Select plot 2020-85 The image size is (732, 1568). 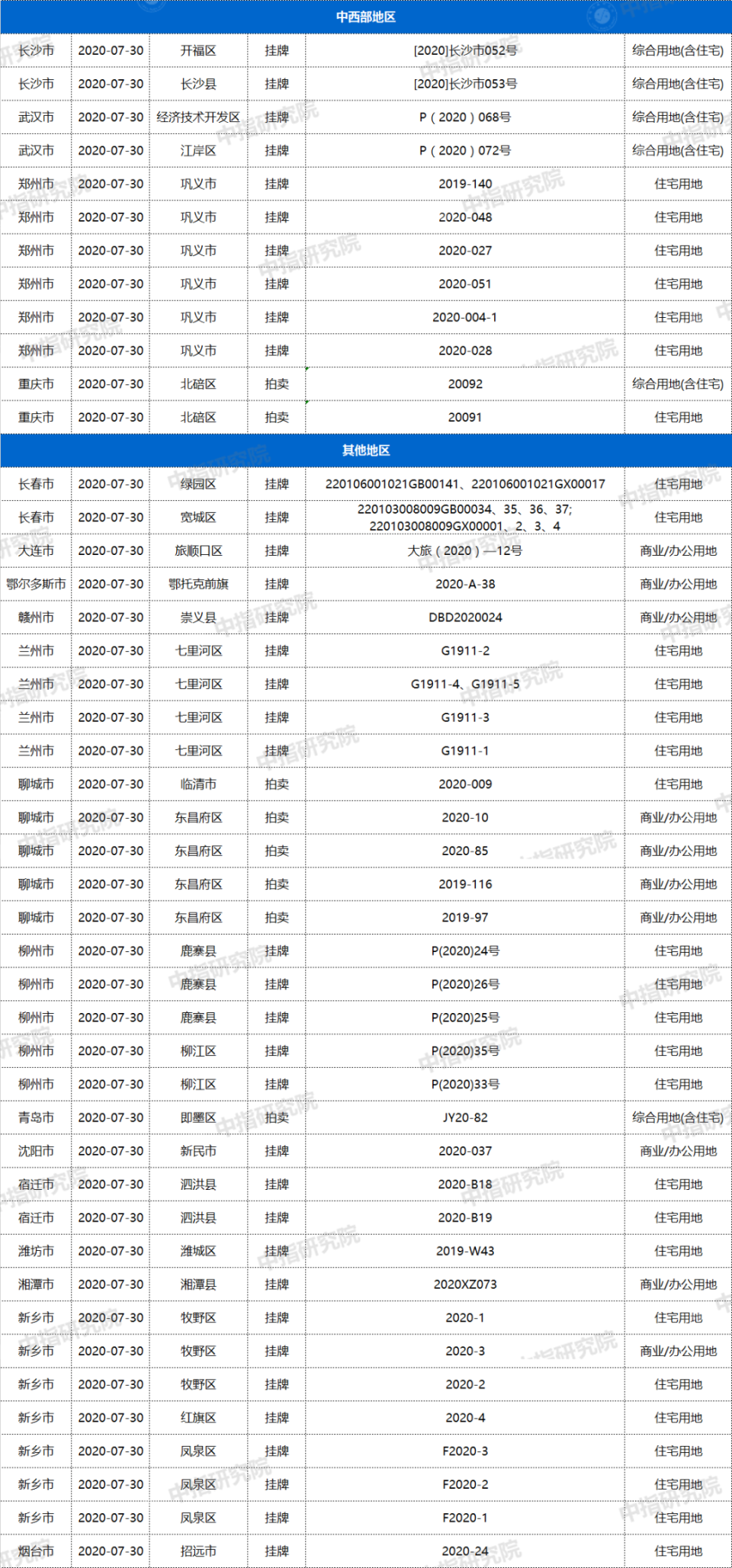click(x=465, y=851)
